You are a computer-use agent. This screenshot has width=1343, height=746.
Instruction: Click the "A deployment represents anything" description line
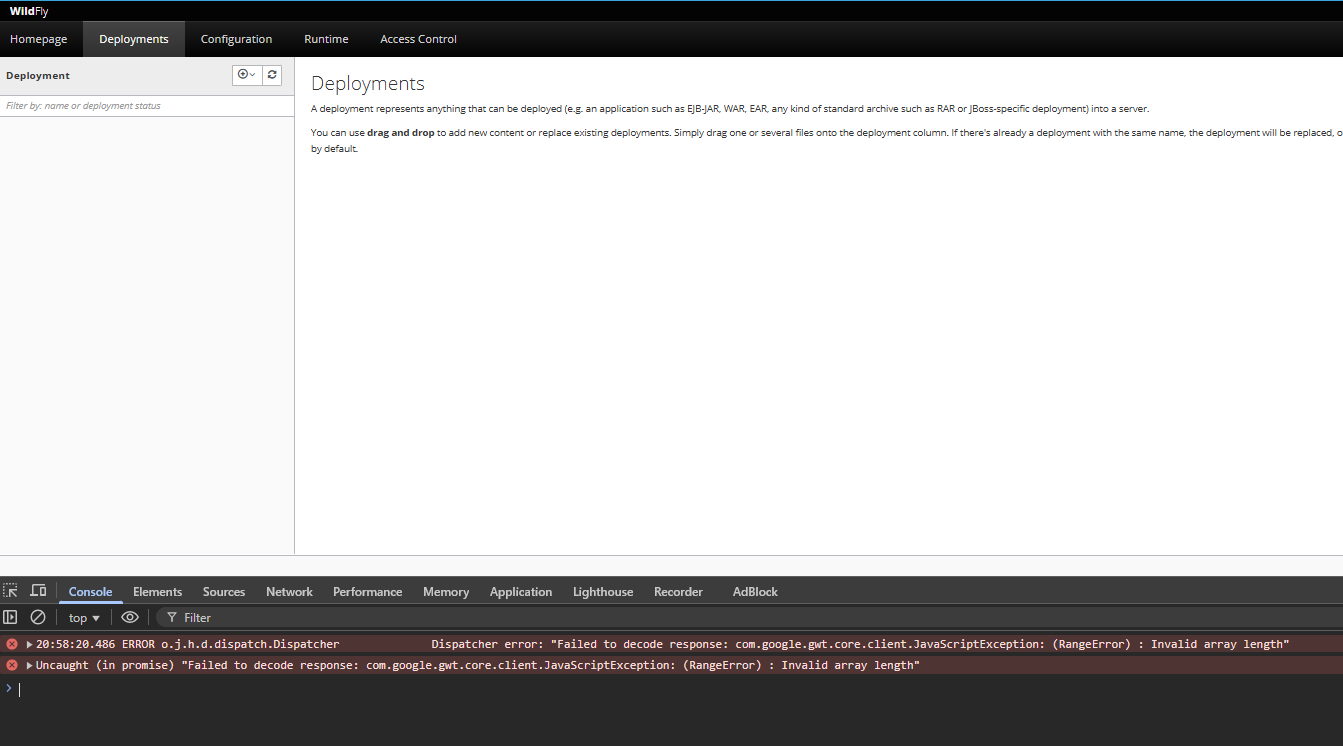click(730, 109)
